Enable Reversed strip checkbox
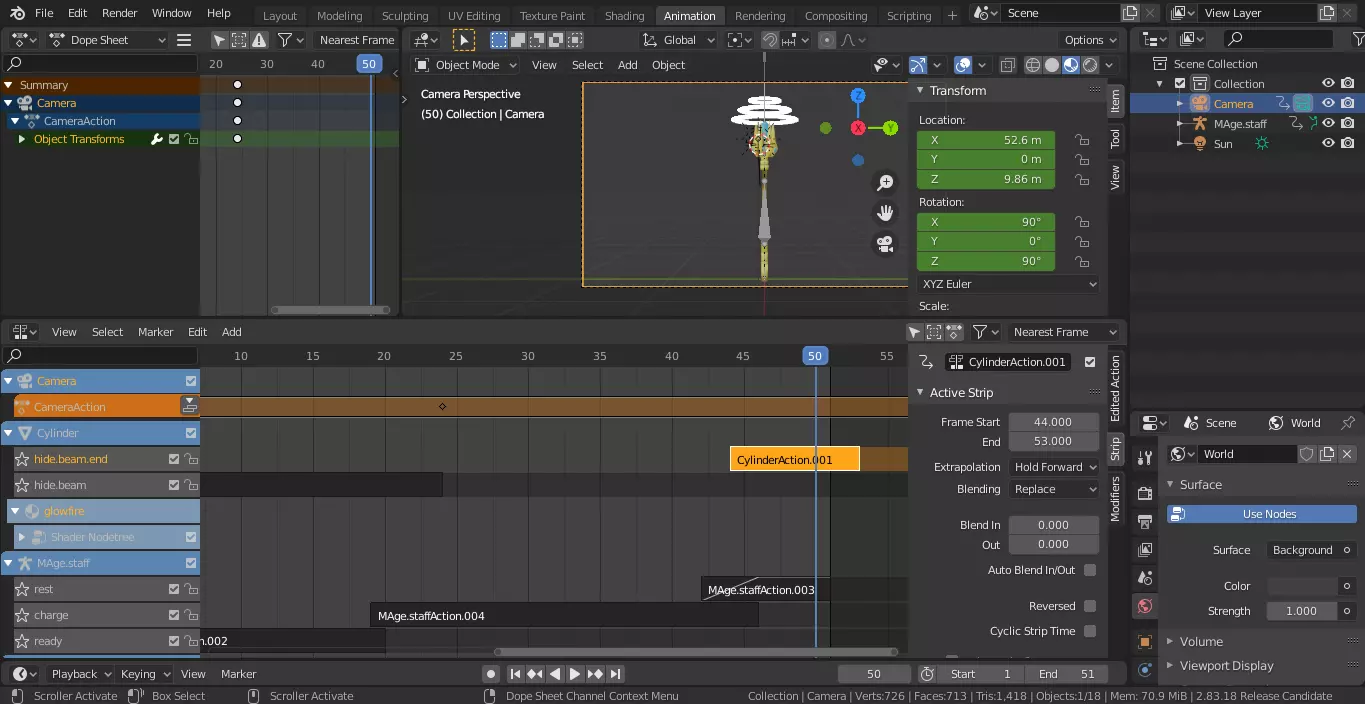This screenshot has height=704, width=1365. (1090, 606)
